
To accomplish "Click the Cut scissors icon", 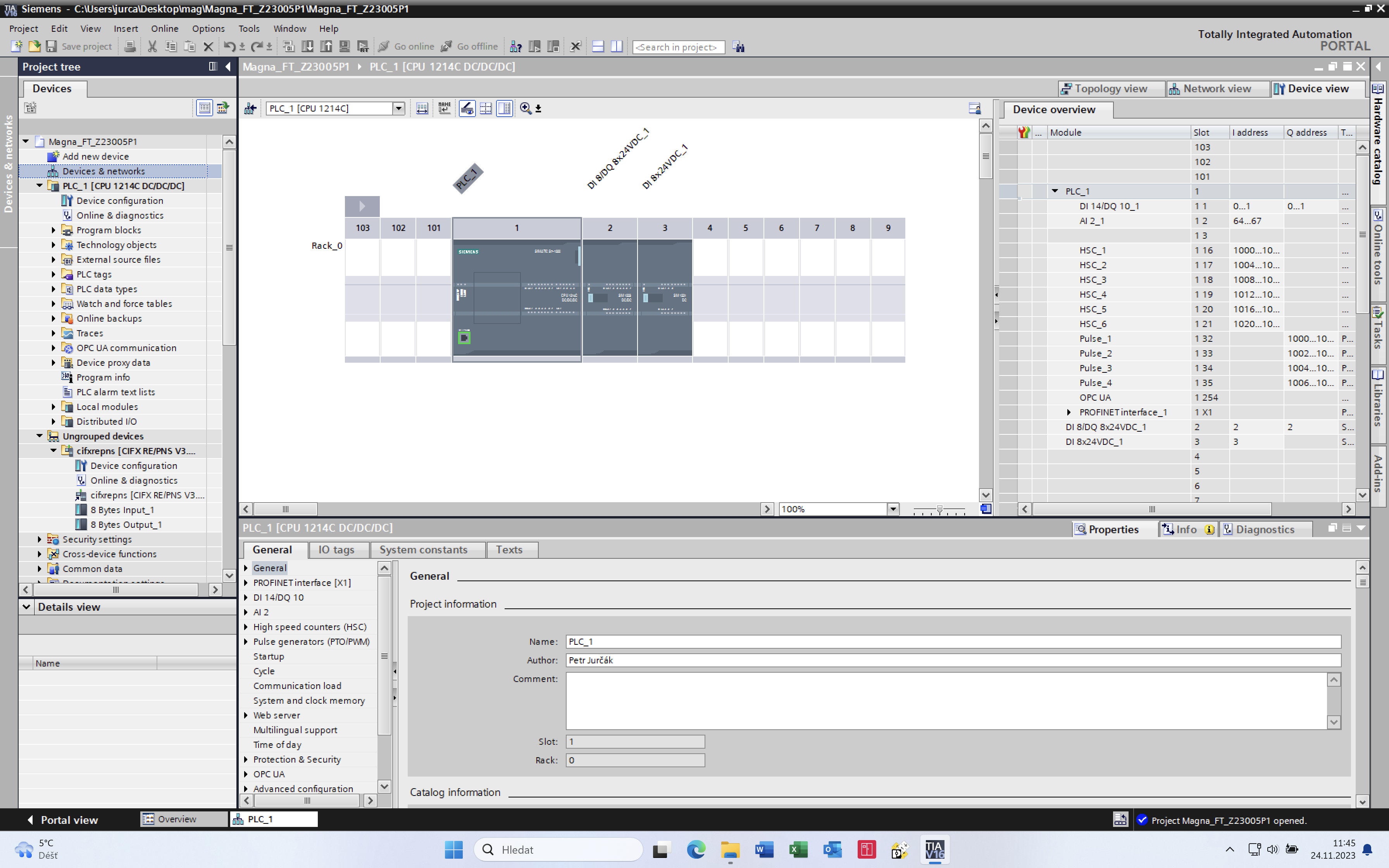I will [x=152, y=46].
